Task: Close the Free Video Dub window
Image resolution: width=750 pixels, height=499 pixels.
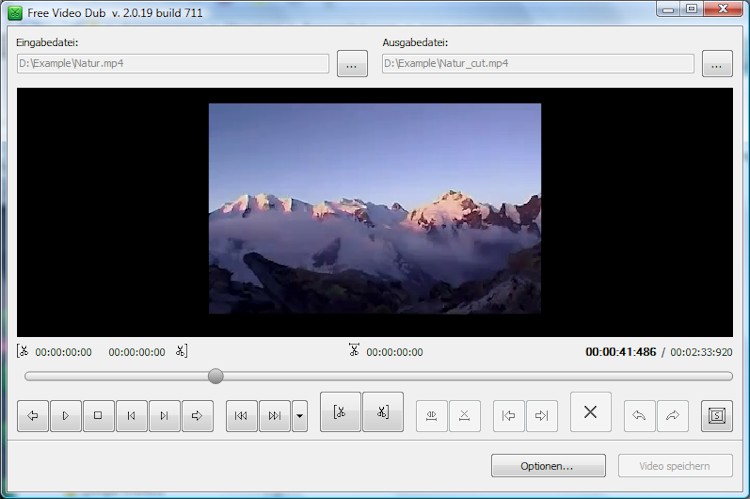Action: click(723, 9)
